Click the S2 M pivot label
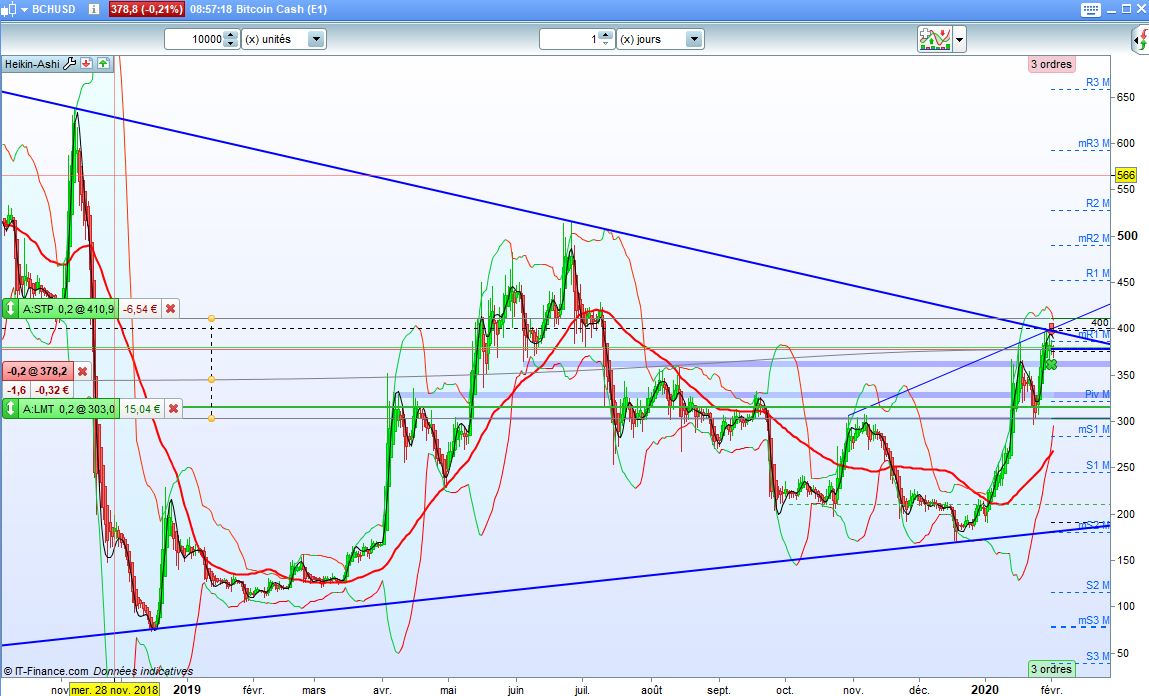 (x=1097, y=585)
